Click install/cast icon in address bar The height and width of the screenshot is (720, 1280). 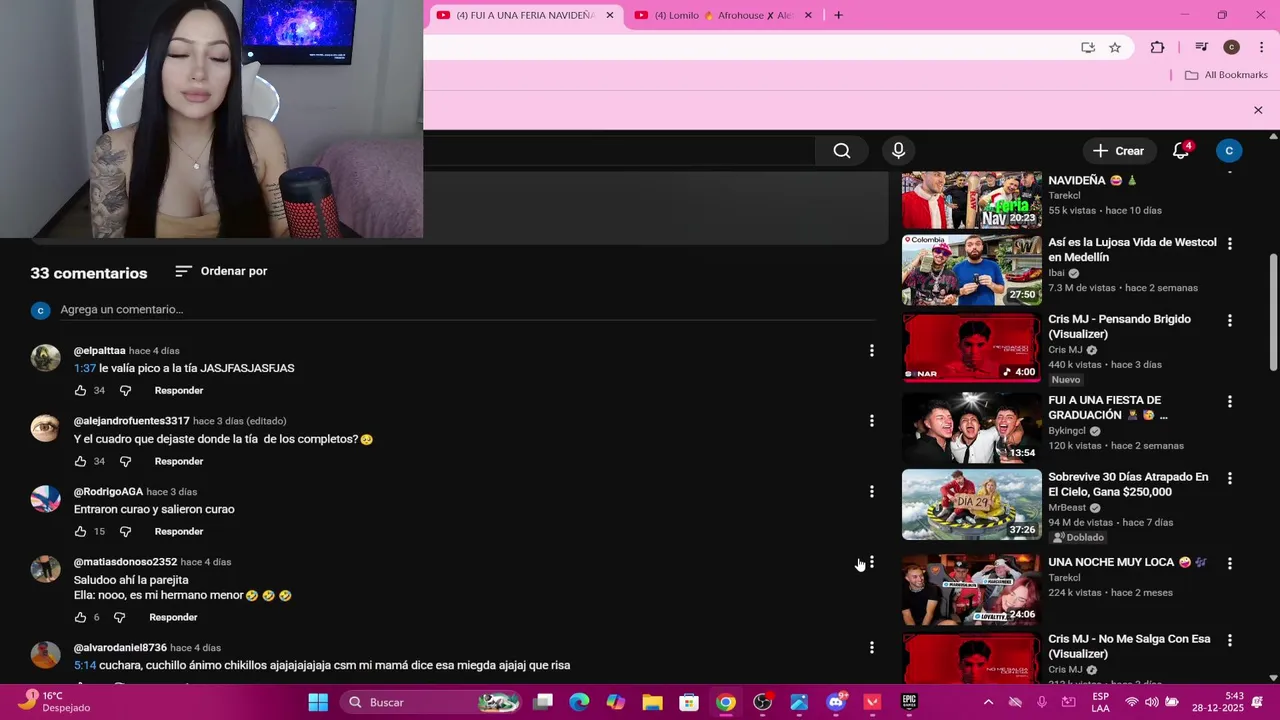click(x=1088, y=47)
